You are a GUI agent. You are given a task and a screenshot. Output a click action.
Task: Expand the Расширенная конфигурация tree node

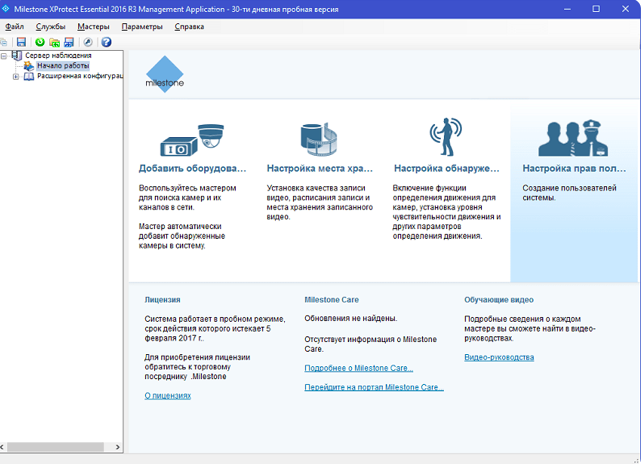(16, 76)
